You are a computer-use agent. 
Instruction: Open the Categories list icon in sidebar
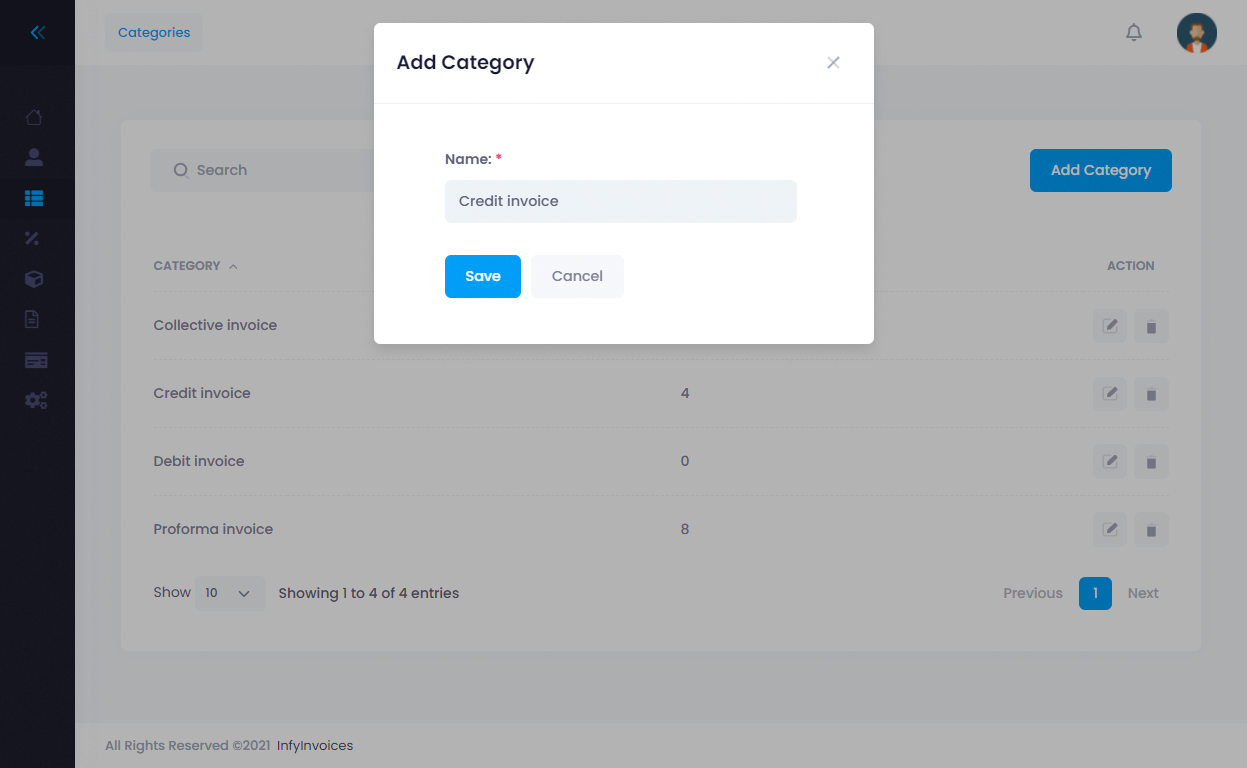point(34,198)
